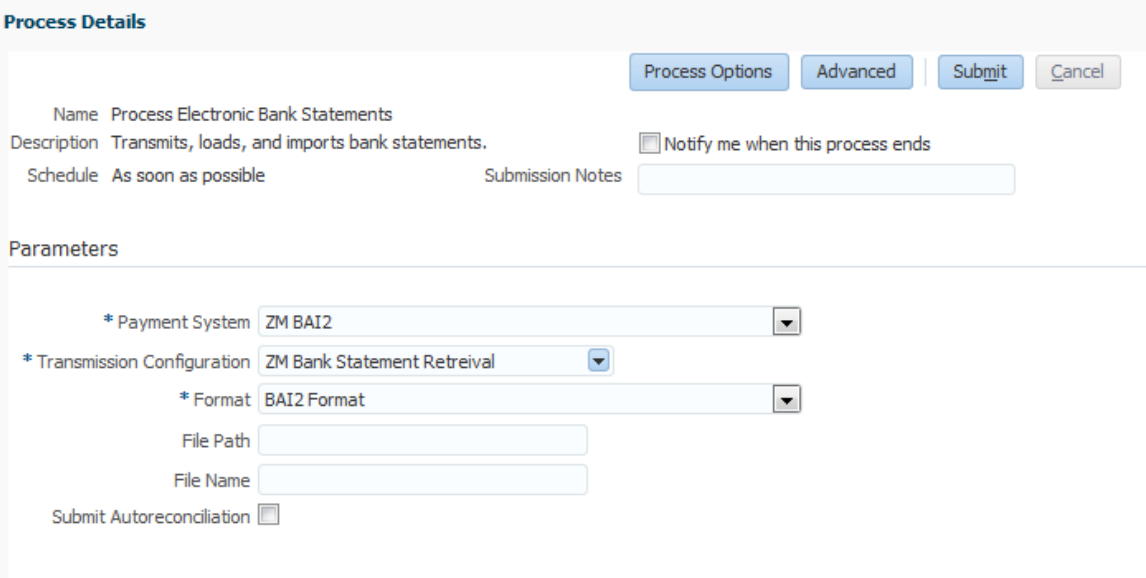Click the Process Options button
The image size is (1146, 578).
[709, 72]
